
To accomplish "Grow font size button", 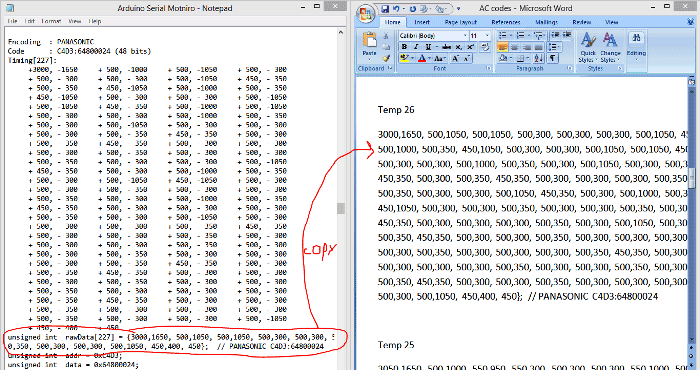I will [x=455, y=58].
